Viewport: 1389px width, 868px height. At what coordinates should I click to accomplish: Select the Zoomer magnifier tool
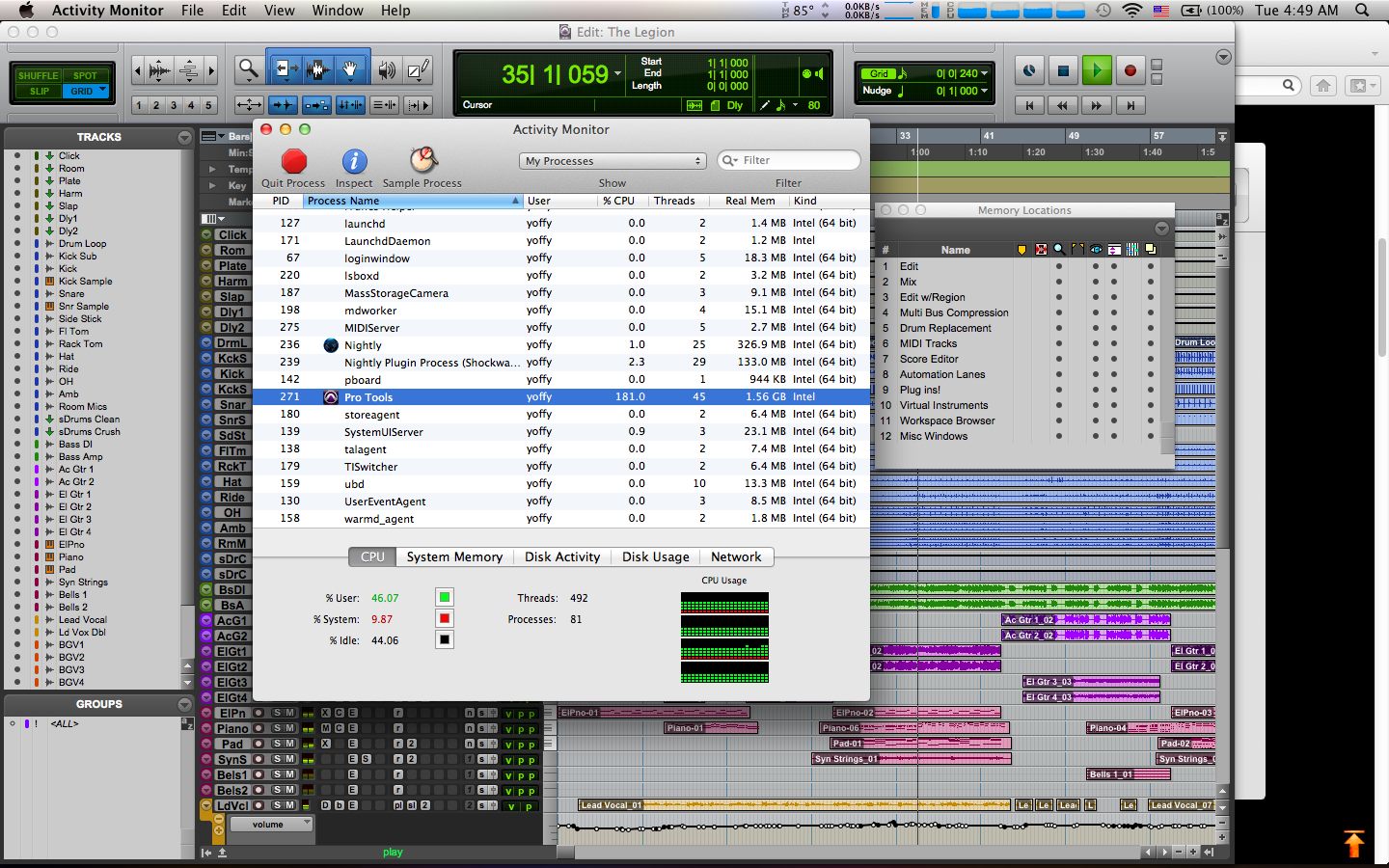tap(249, 69)
